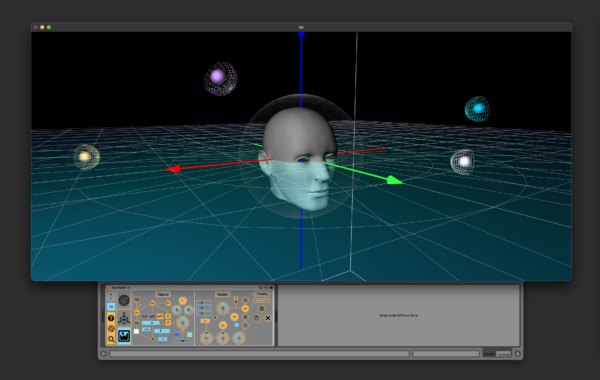The image size is (600, 380).
Task: Click the upper large knob in Models
Action: [223, 308]
